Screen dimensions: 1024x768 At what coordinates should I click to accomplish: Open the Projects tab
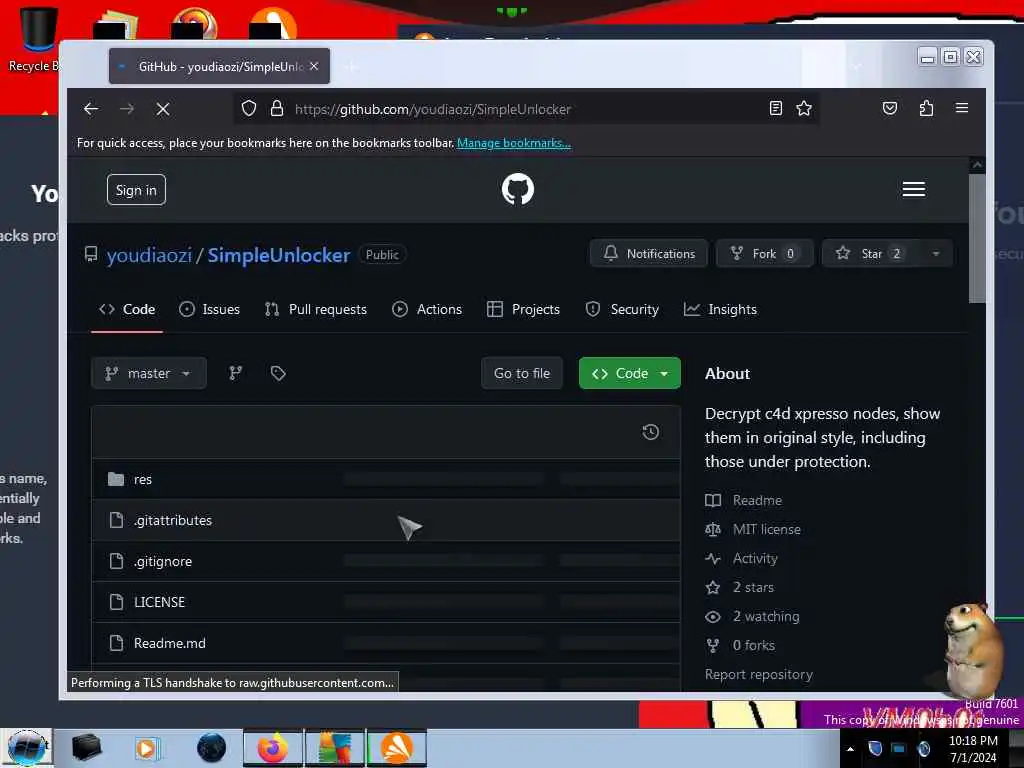click(524, 310)
